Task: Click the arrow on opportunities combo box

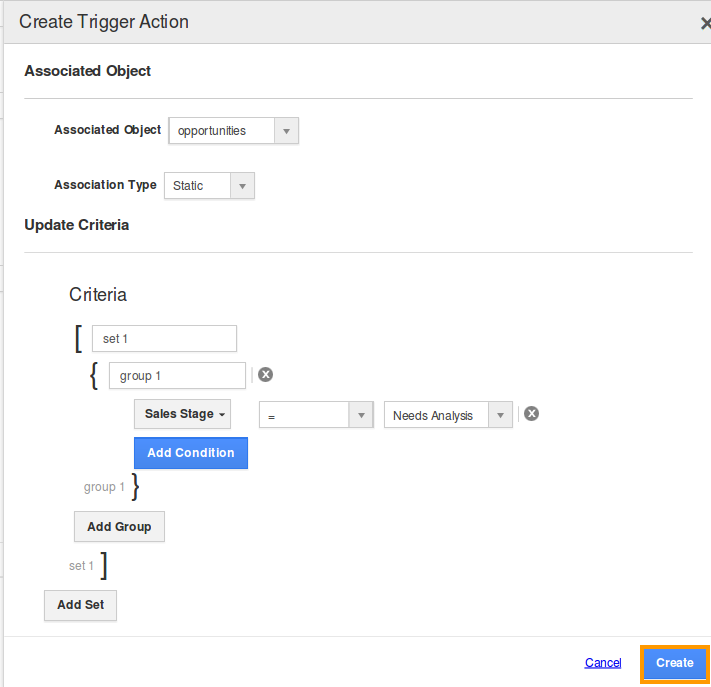Action: (286, 131)
